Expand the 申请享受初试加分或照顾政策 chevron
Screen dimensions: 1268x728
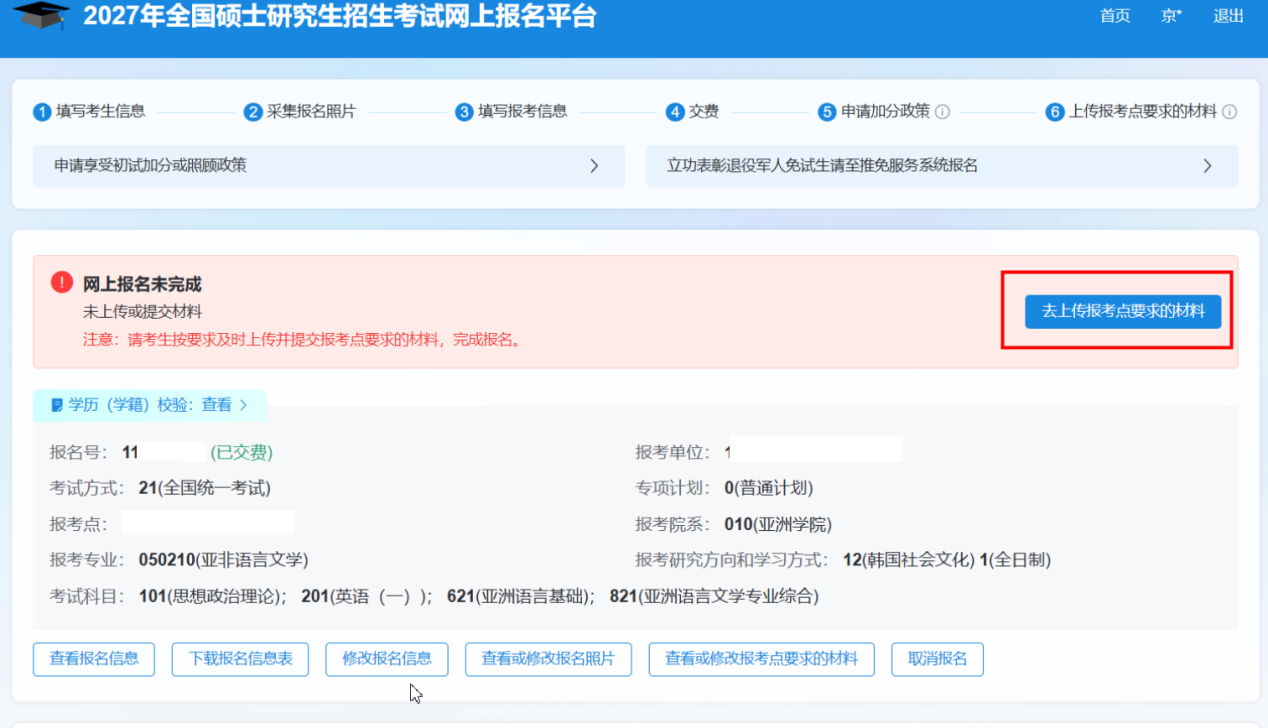(594, 166)
